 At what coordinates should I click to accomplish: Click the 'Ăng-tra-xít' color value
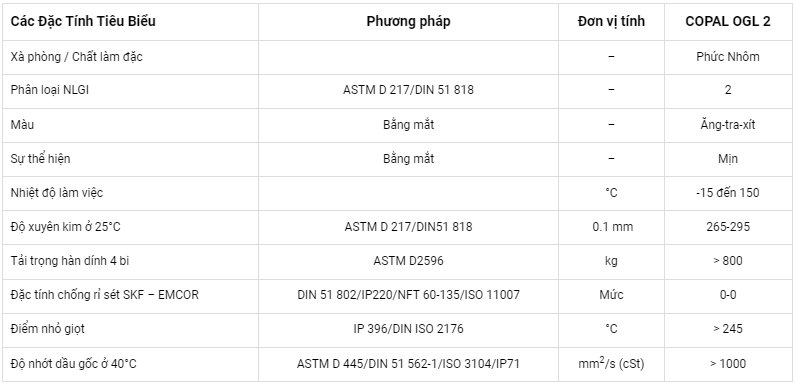pos(728,124)
